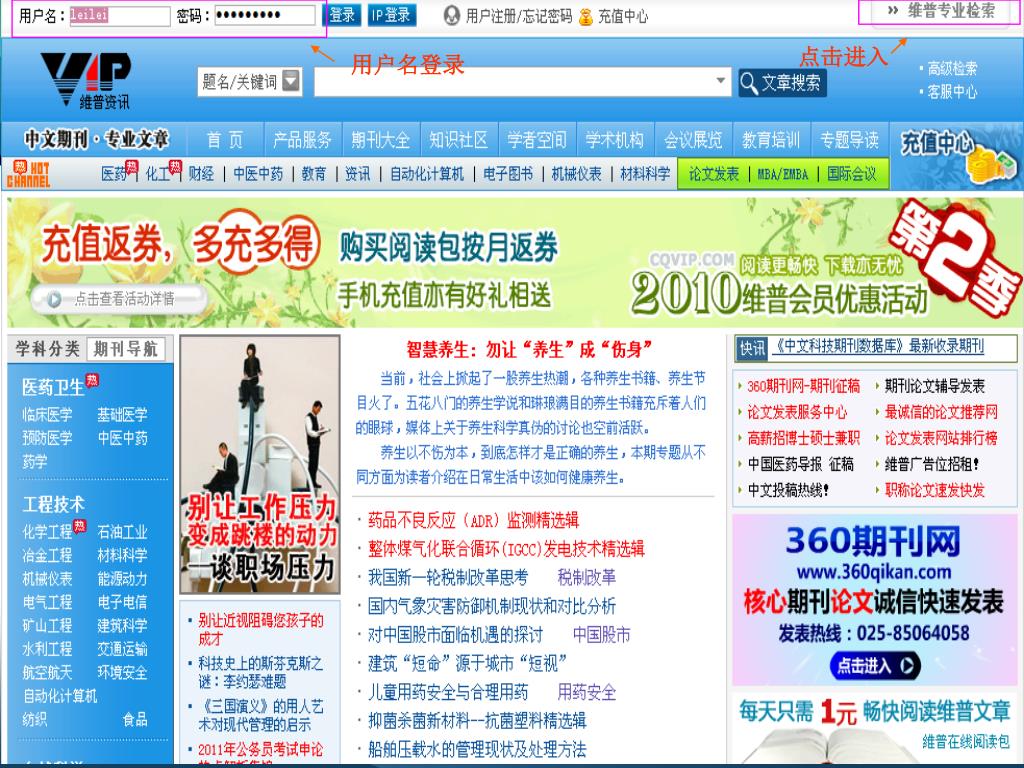Click the HOT CHANNEL icon

click(x=28, y=173)
